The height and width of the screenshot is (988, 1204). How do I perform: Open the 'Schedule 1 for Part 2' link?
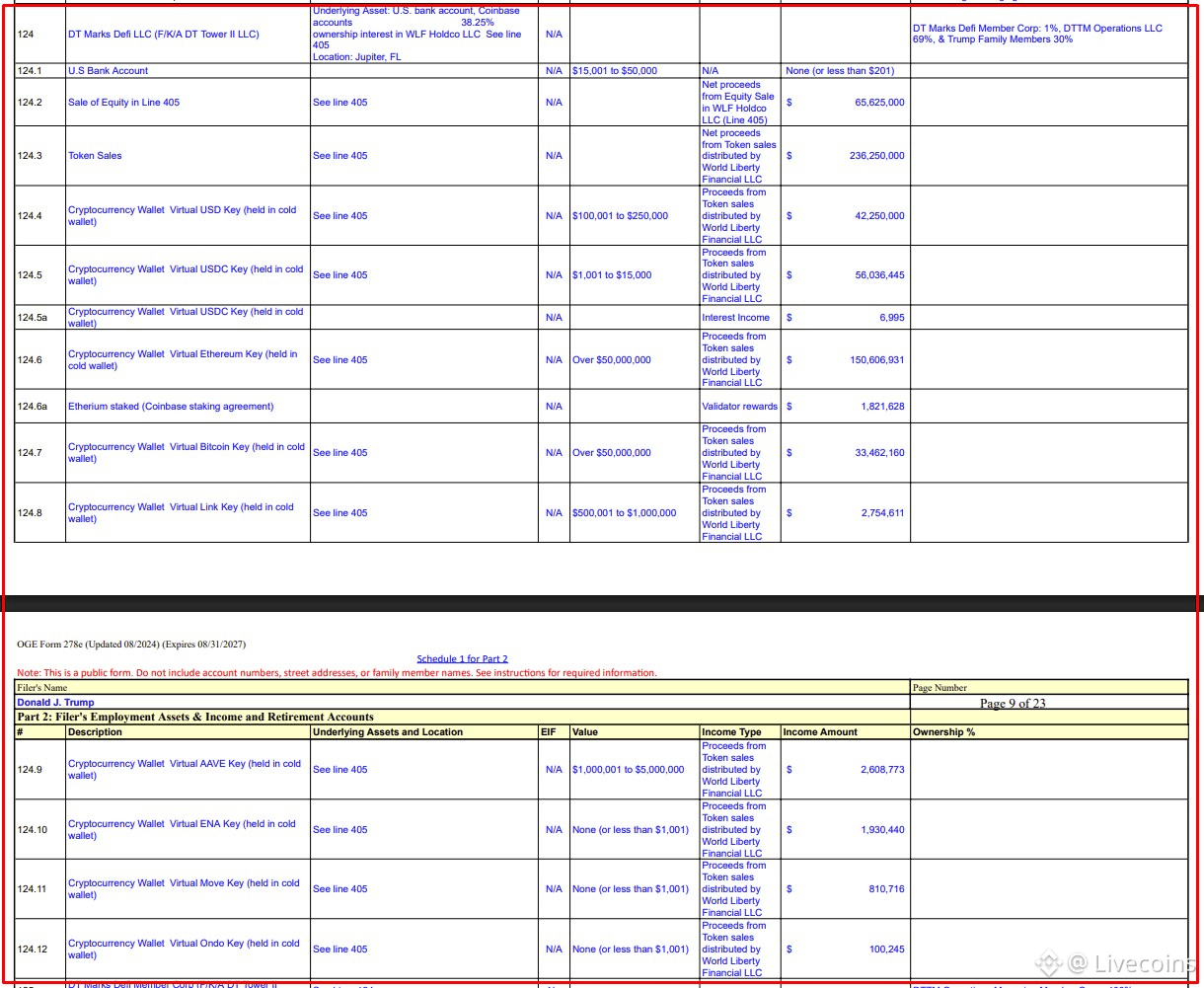pos(462,658)
